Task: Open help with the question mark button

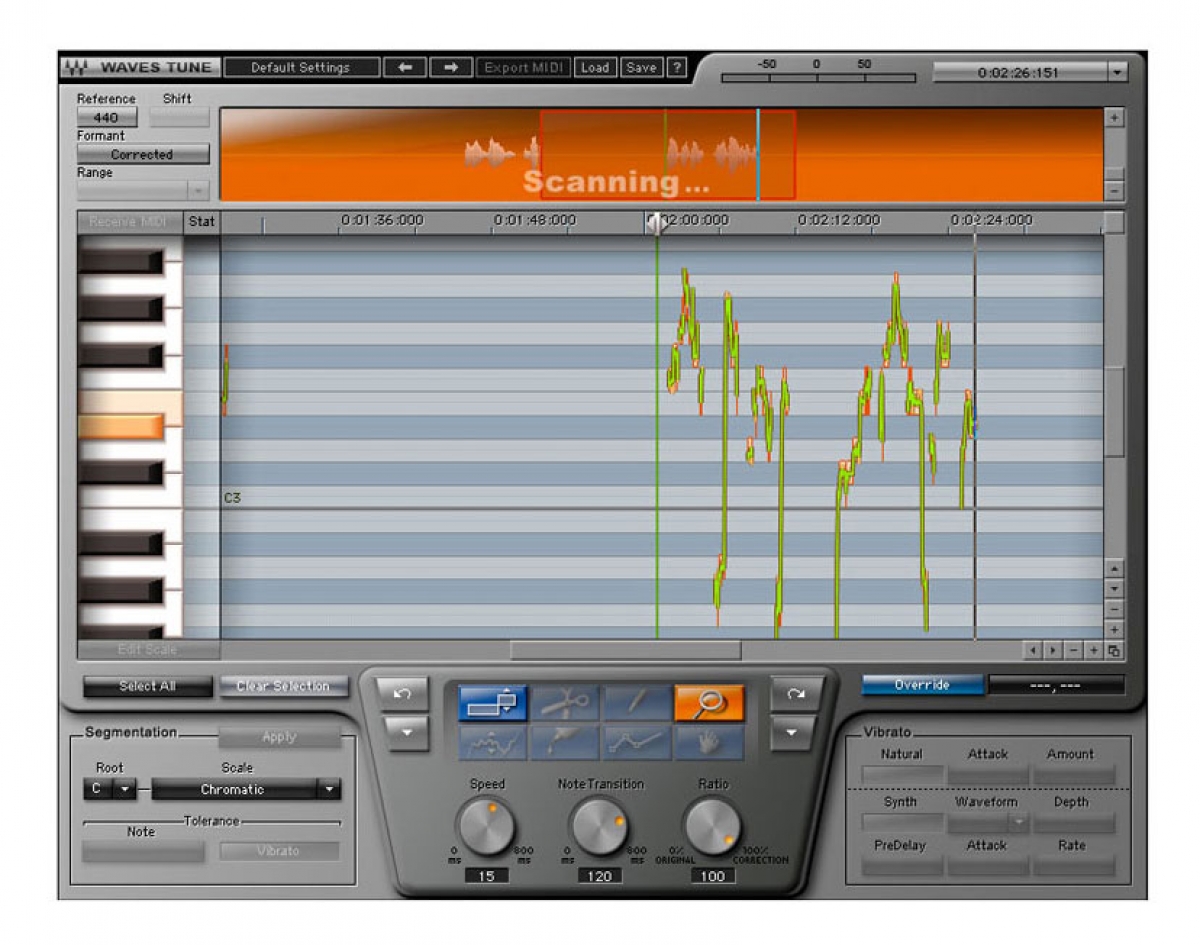Action: (x=677, y=68)
